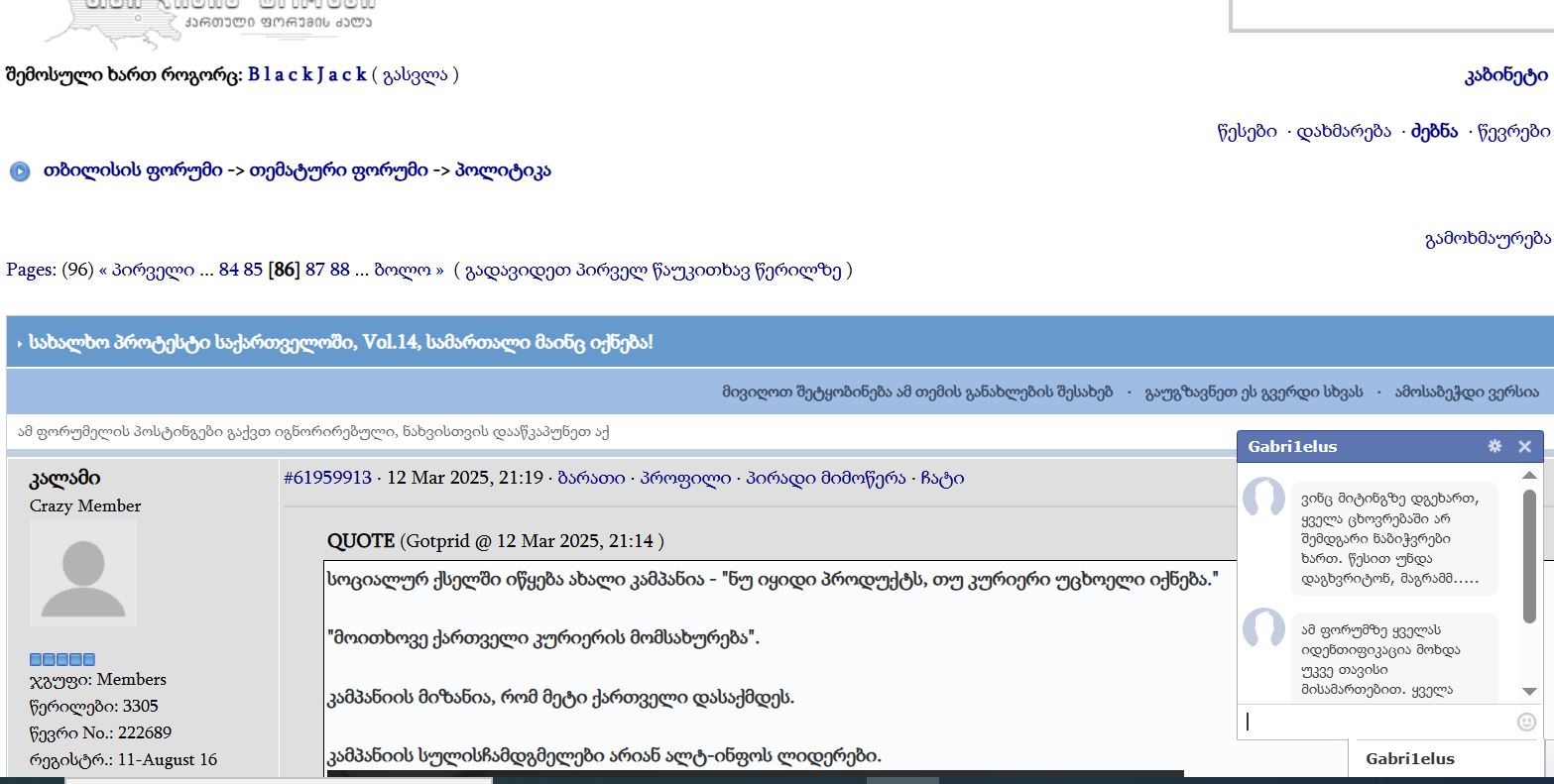
Task: Click the avatar on the first chat message
Action: coord(1263,498)
